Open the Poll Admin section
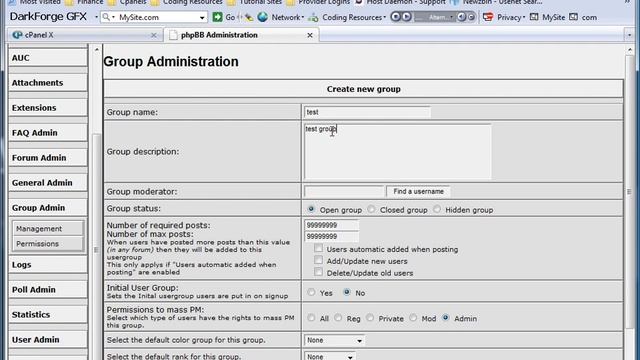 pos(48,289)
